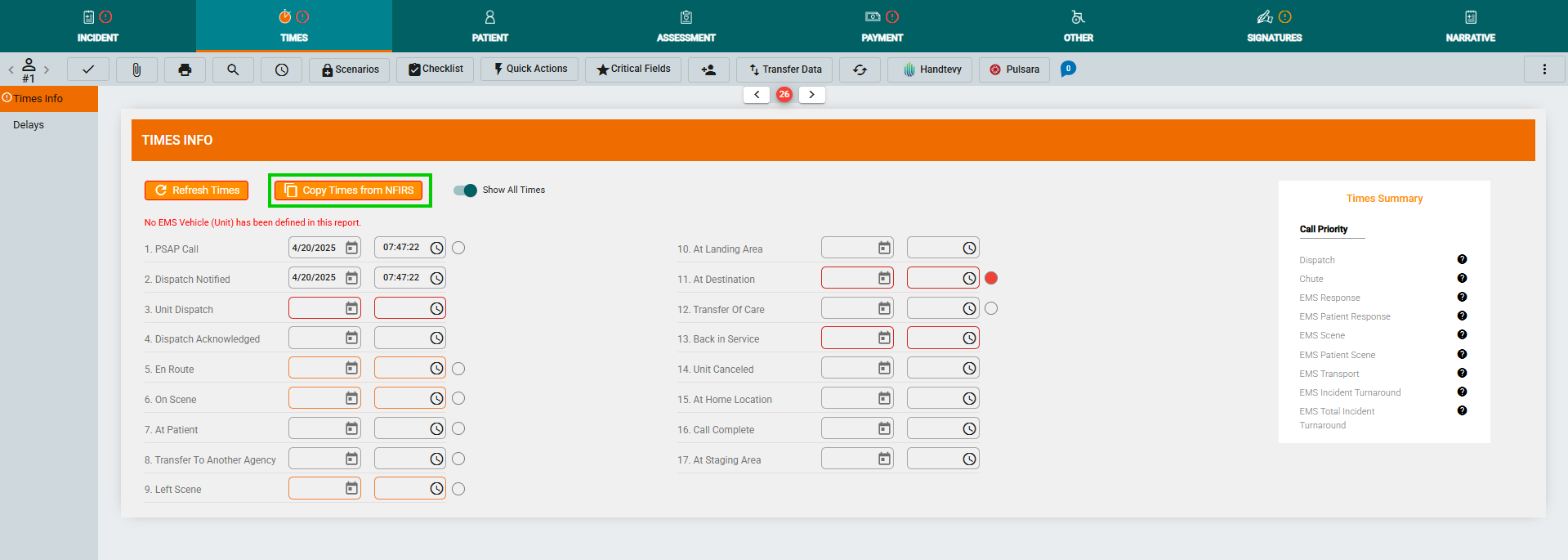Select the Transfer Of Care radio button
The image size is (1568, 560).
991,308
